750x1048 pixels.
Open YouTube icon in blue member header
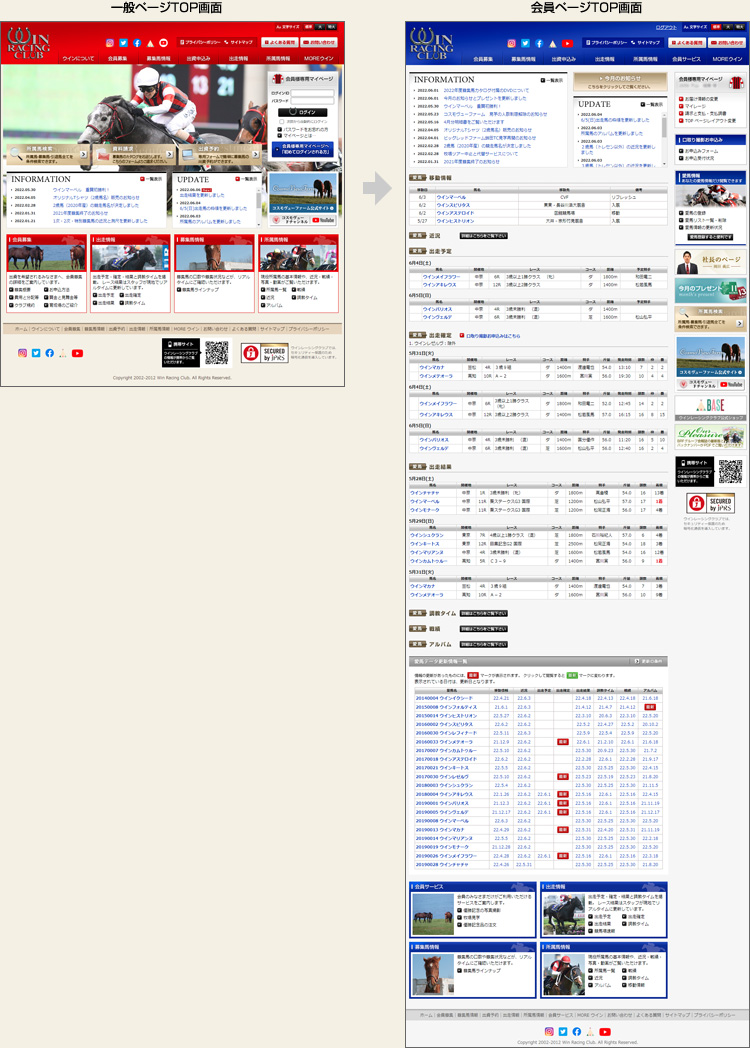click(567, 44)
